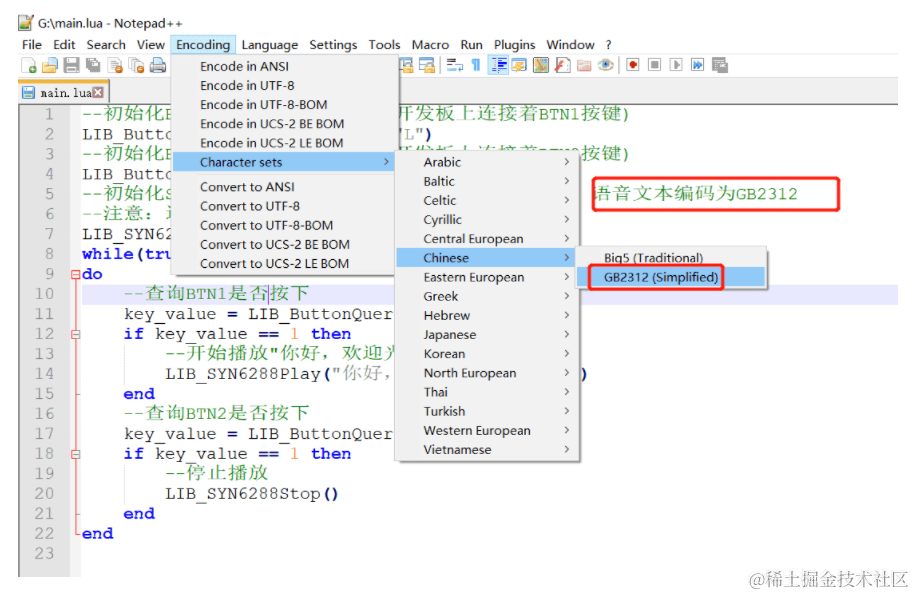The height and width of the screenshot is (596, 915).
Task: Select the main.lua document tab
Action: tap(64, 92)
